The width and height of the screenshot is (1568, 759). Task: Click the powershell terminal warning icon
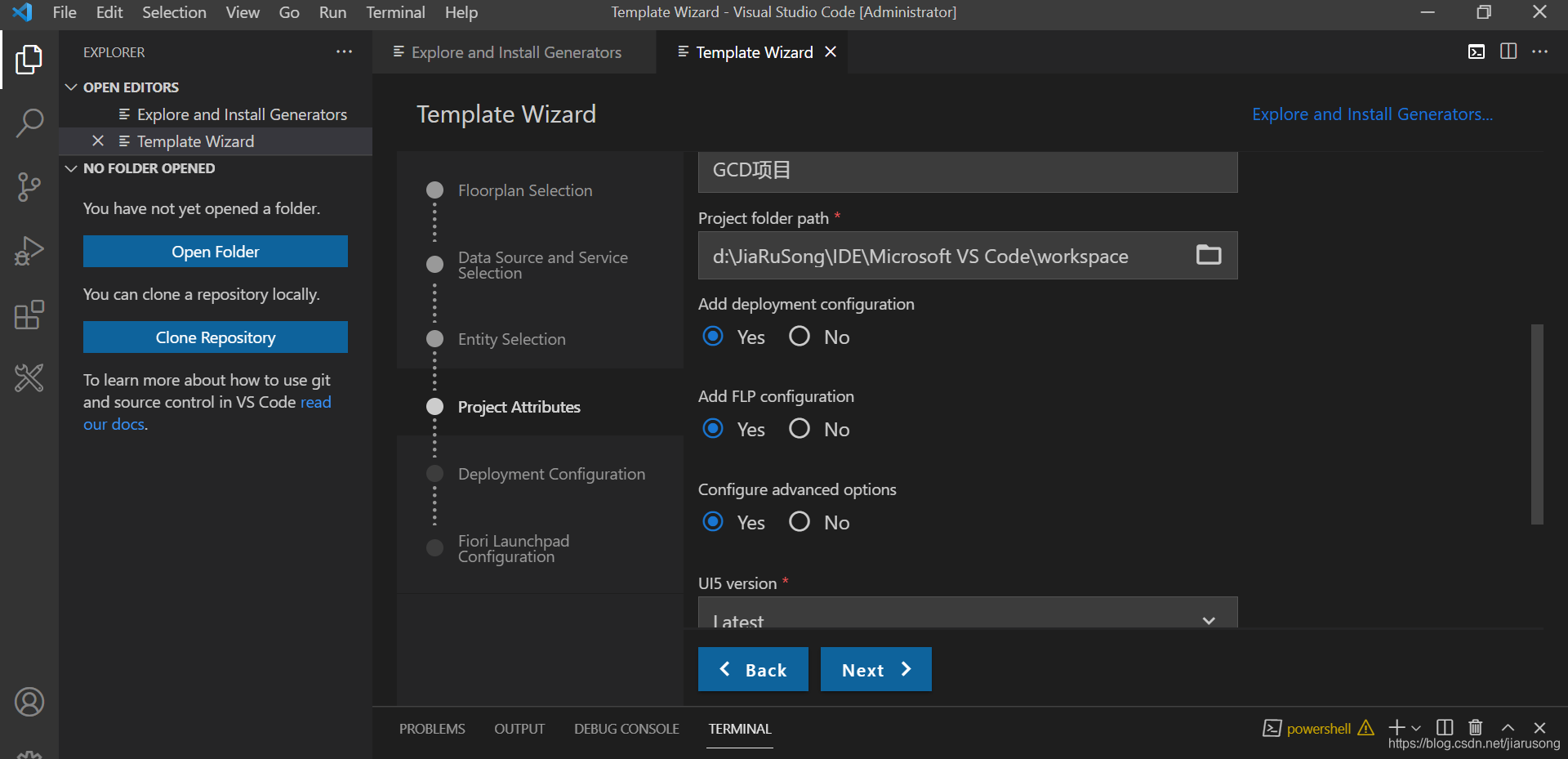(1365, 728)
